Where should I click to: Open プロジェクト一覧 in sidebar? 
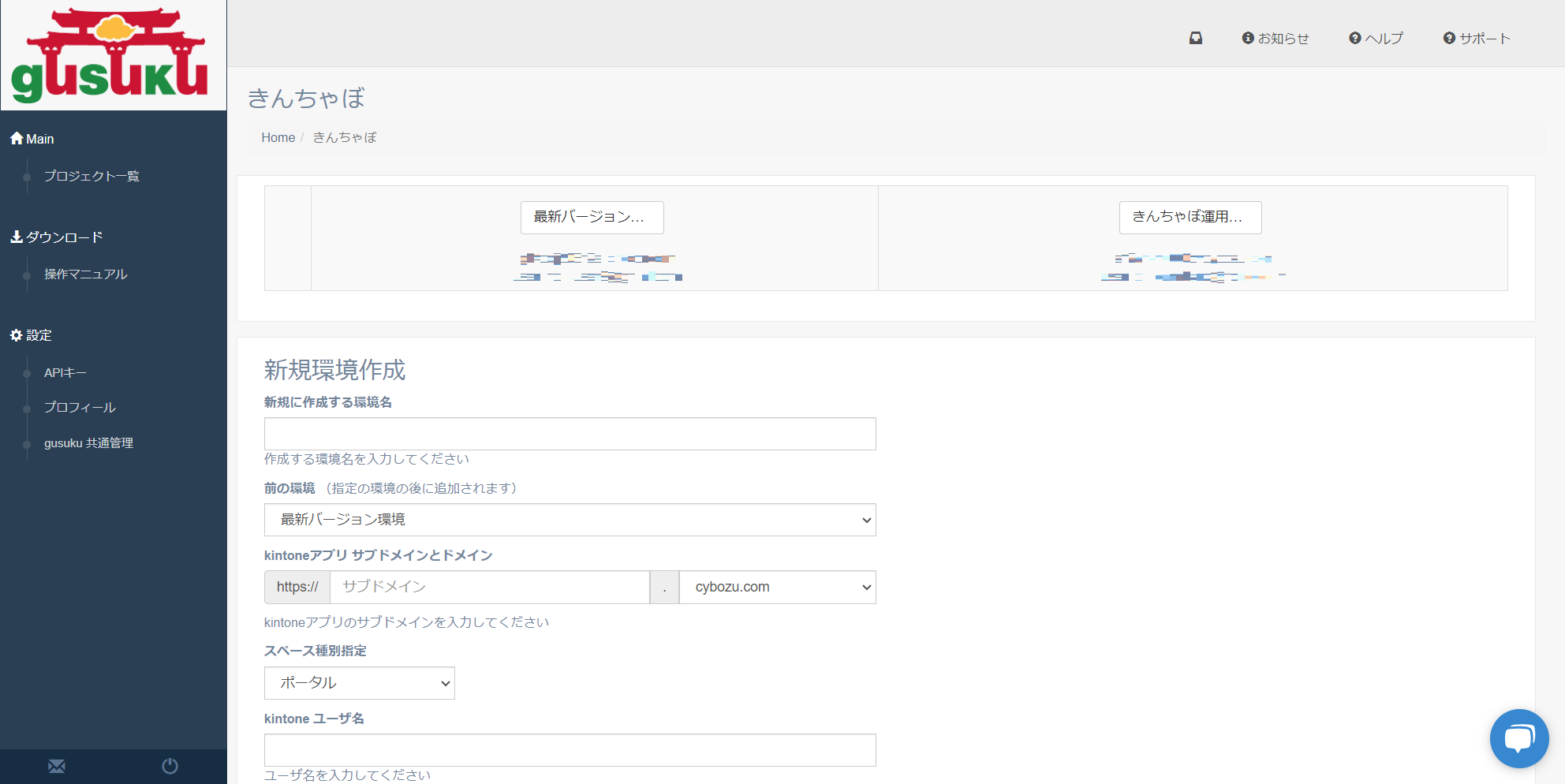coord(92,176)
